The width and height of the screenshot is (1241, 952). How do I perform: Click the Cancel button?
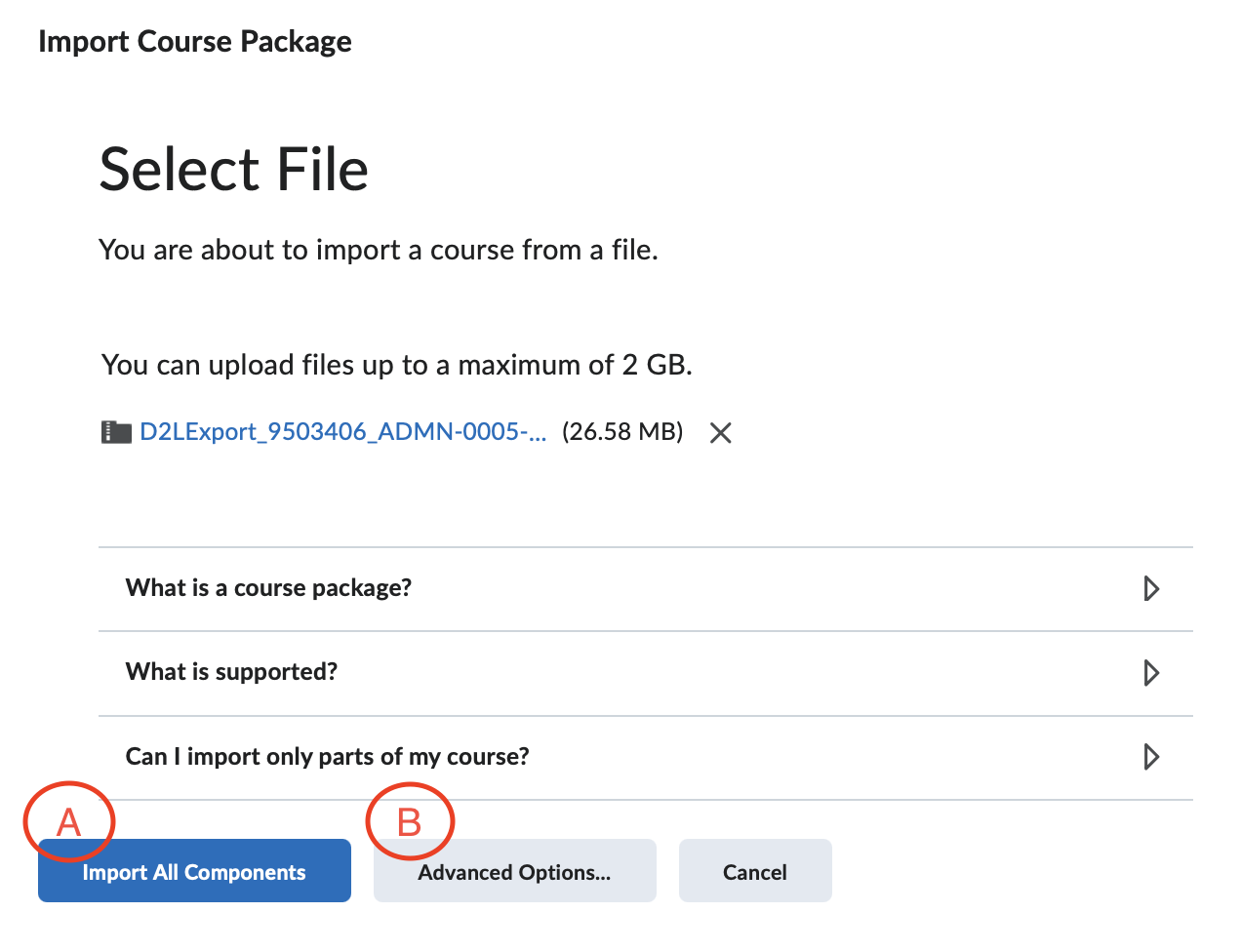coord(755,871)
